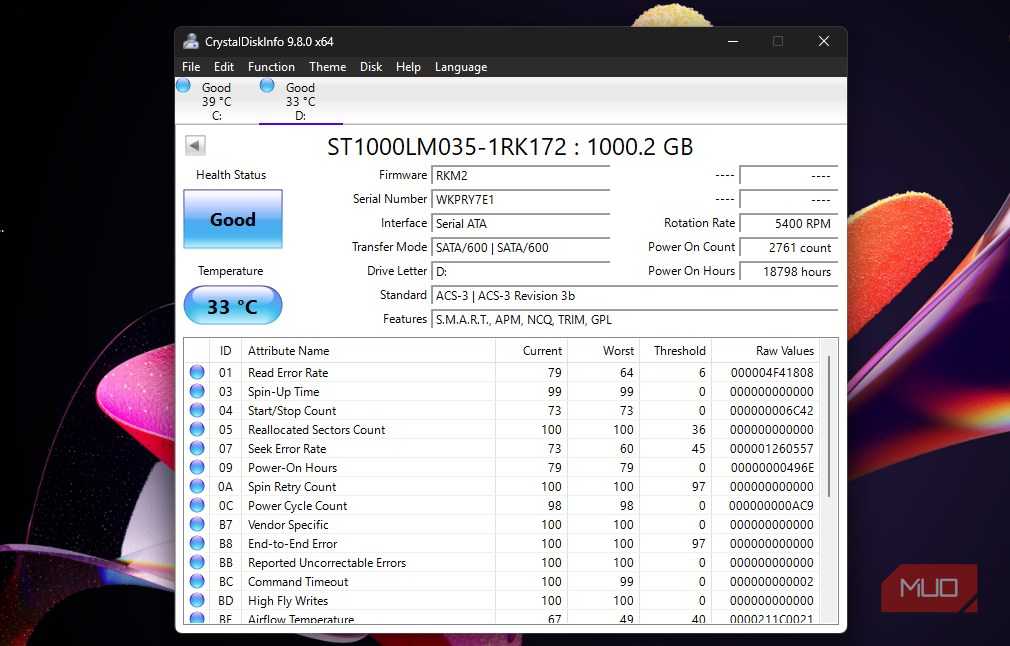Minimize the CrystalDiskInfo window
Screen dimensions: 1010x646
pyautogui.click(x=733, y=41)
